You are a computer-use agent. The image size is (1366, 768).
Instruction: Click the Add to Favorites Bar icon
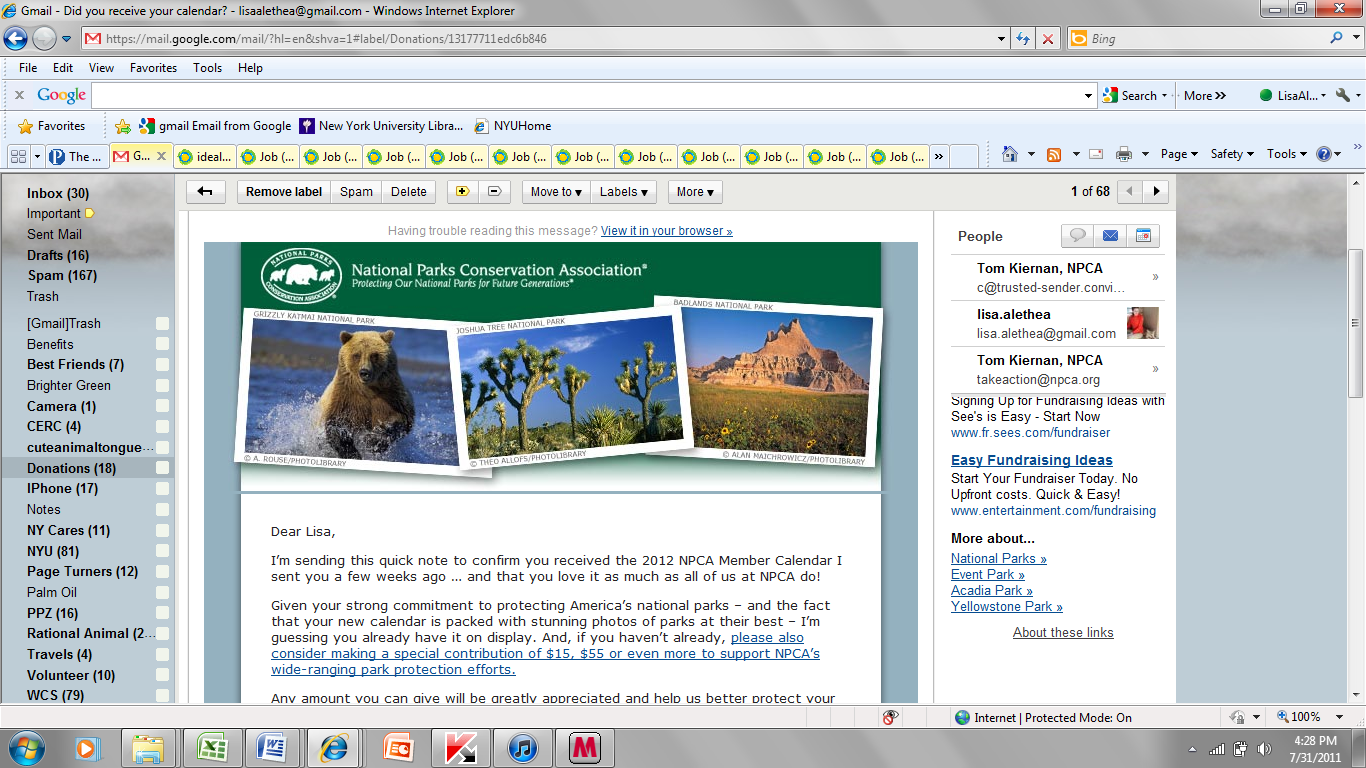tap(123, 126)
